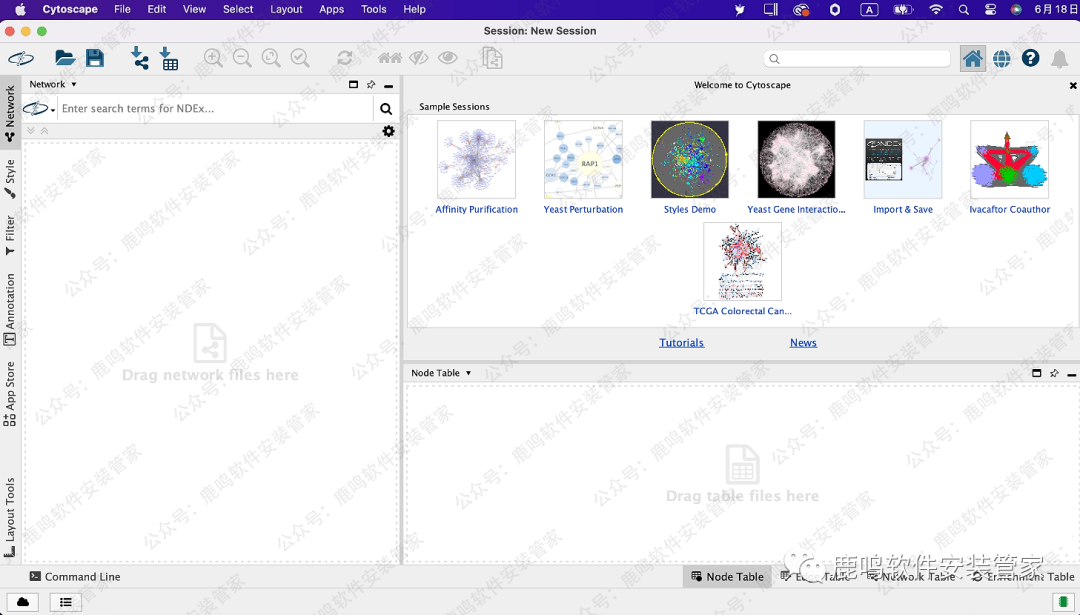The width and height of the screenshot is (1080, 615).
Task: Open the Tutorials link
Action: (681, 343)
